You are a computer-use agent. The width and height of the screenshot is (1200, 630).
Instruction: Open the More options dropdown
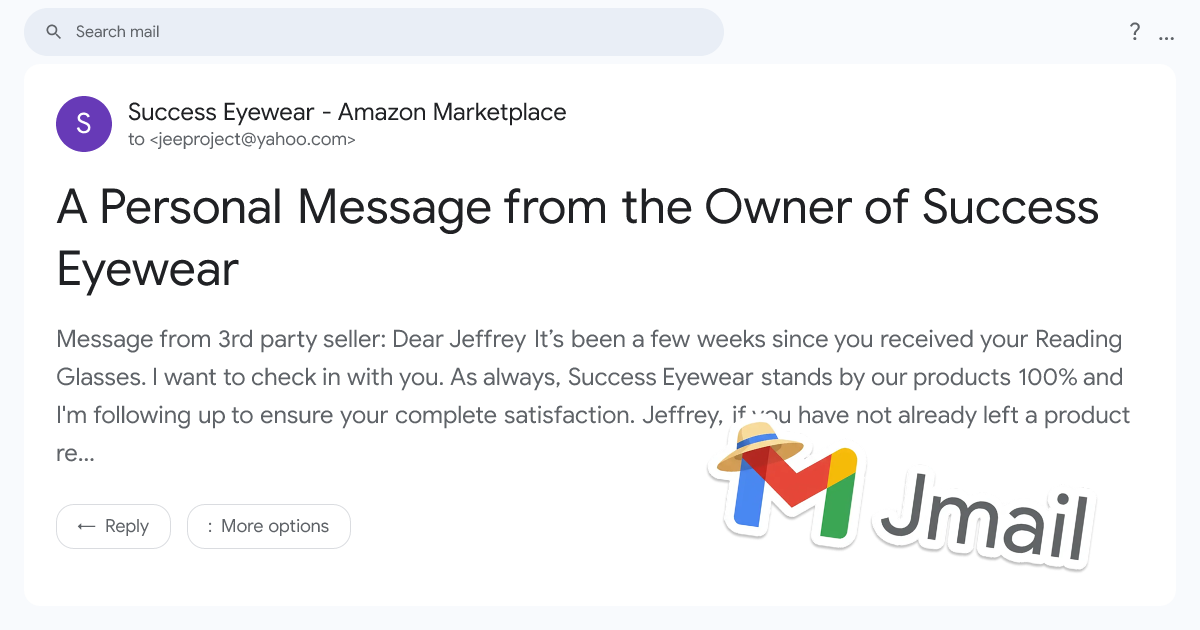(268, 526)
